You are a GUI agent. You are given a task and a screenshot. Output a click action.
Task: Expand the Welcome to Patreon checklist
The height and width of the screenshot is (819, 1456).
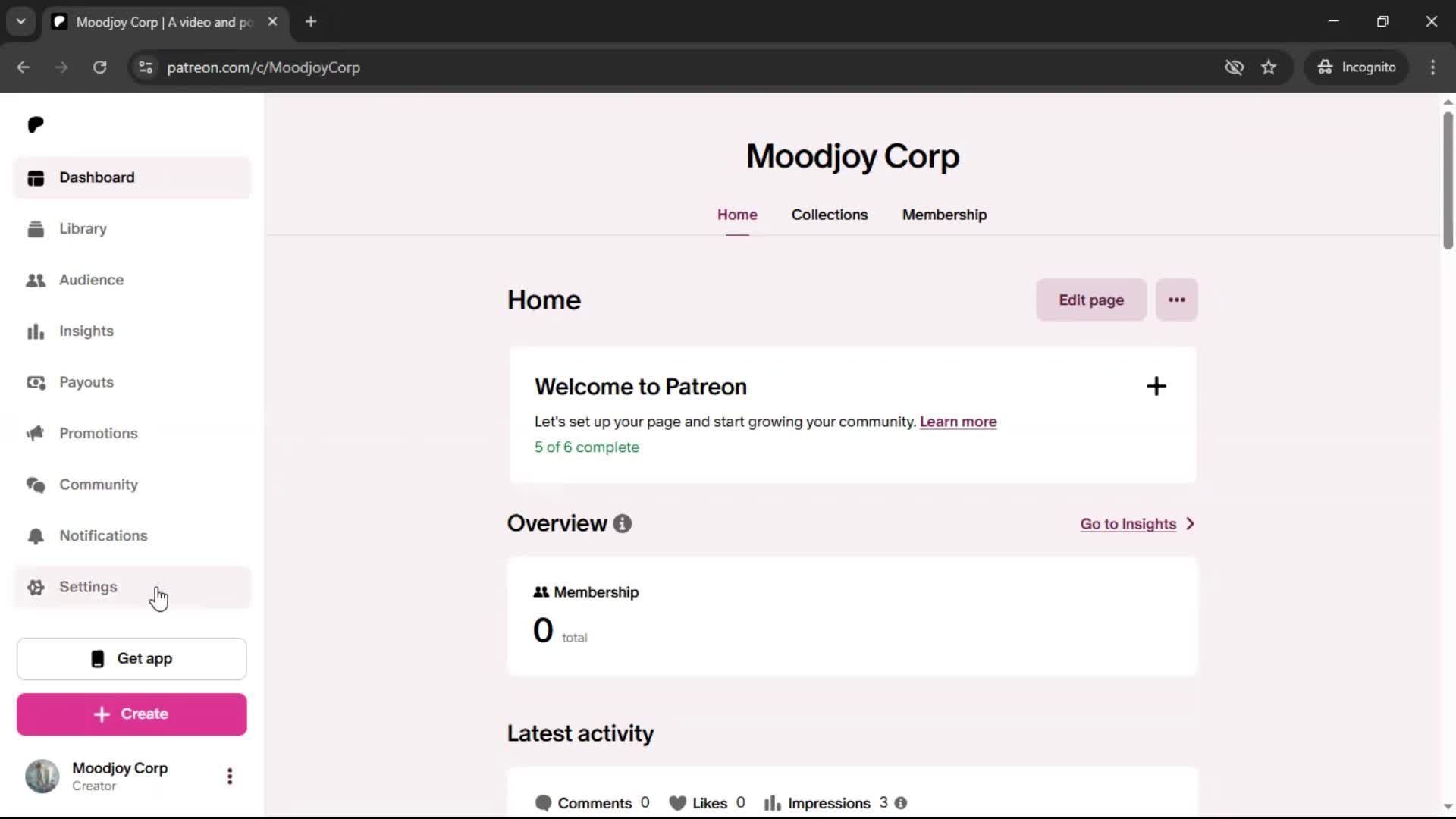(1156, 387)
